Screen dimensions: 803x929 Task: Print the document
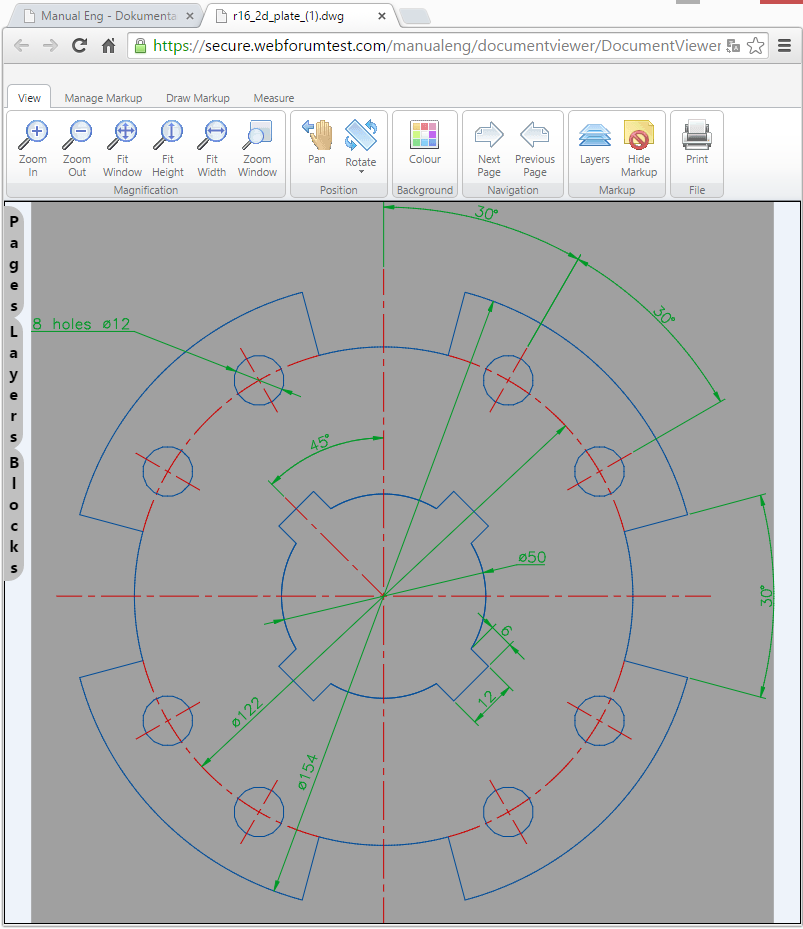click(x=697, y=142)
